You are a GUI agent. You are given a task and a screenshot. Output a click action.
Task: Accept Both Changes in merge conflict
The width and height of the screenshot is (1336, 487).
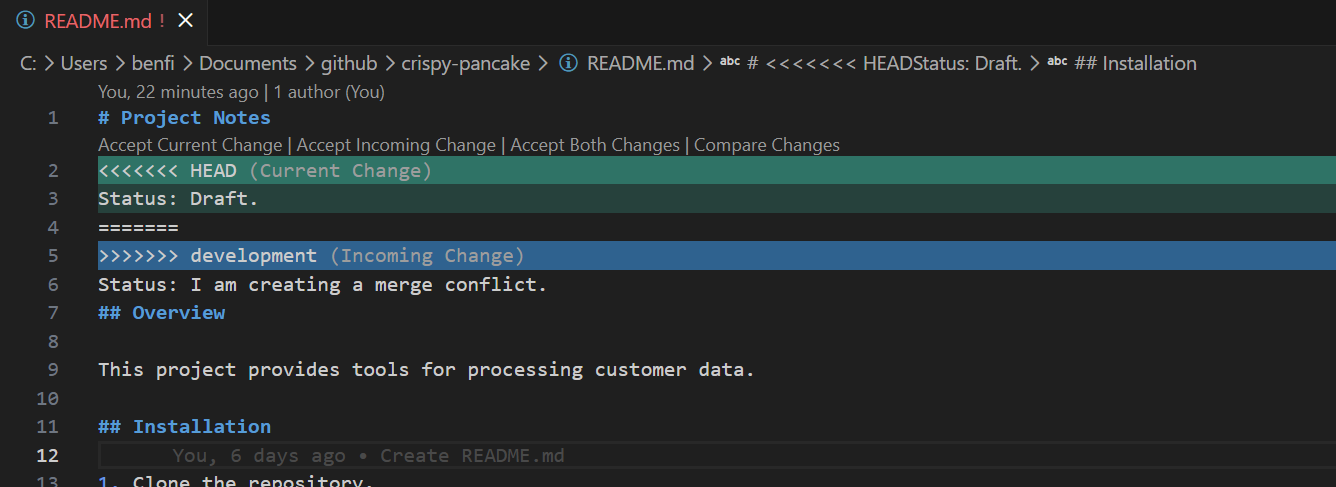pyautogui.click(x=595, y=145)
